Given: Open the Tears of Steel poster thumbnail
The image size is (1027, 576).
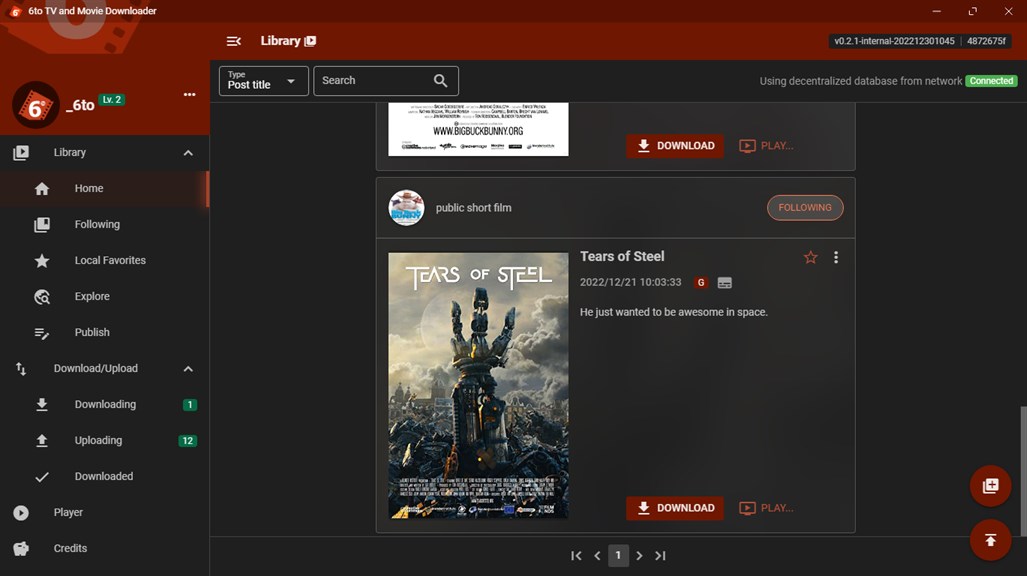Looking at the screenshot, I should pyautogui.click(x=478, y=386).
